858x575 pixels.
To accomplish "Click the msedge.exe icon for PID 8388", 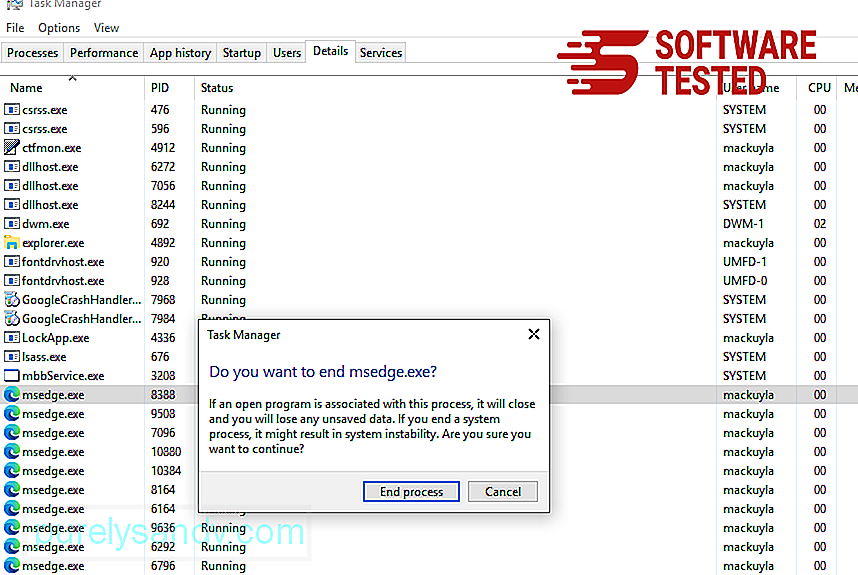I will pyautogui.click(x=11, y=394).
